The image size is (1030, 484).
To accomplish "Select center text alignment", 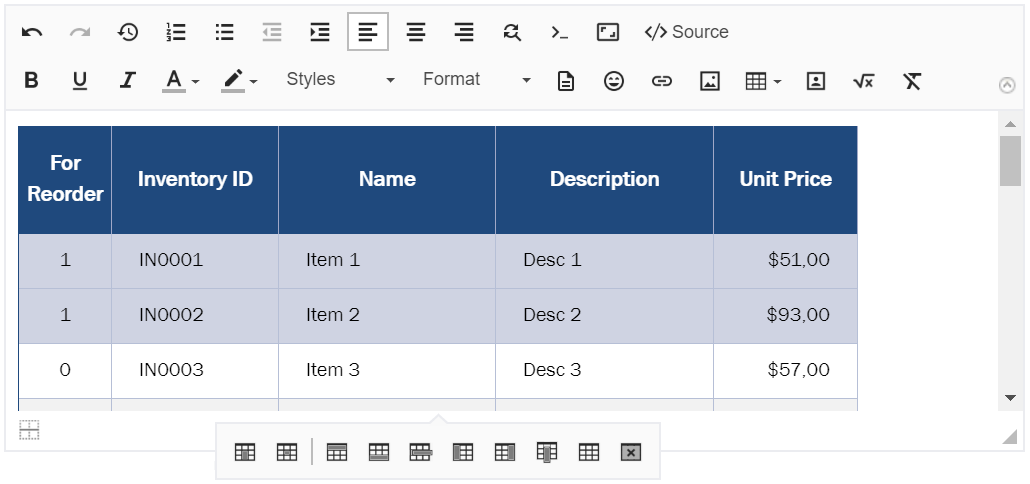I will (x=416, y=32).
